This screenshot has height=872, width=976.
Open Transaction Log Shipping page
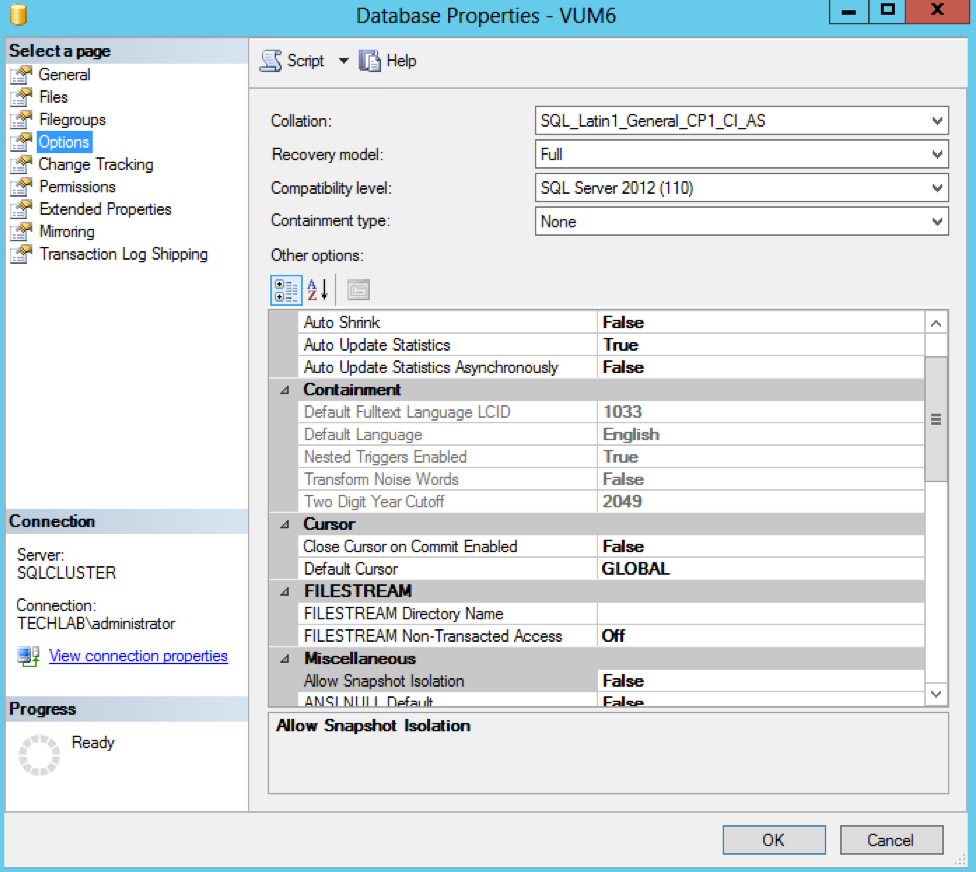[x=123, y=254]
